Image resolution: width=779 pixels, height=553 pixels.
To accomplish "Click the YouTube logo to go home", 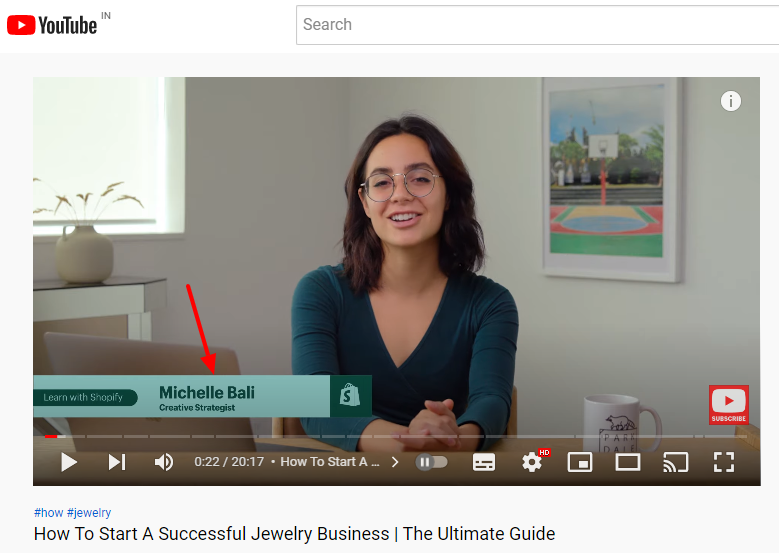I will [x=52, y=25].
